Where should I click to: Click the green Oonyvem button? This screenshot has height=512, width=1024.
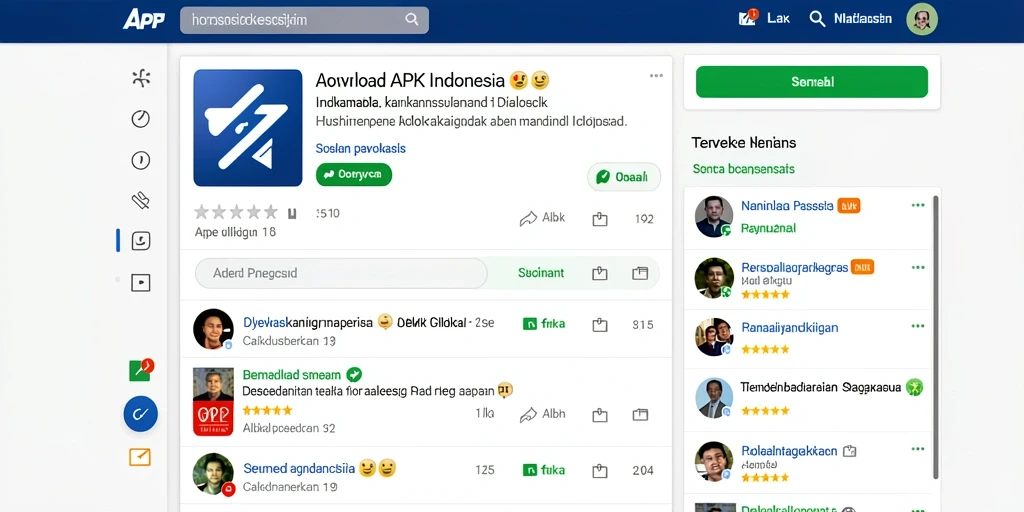354,174
